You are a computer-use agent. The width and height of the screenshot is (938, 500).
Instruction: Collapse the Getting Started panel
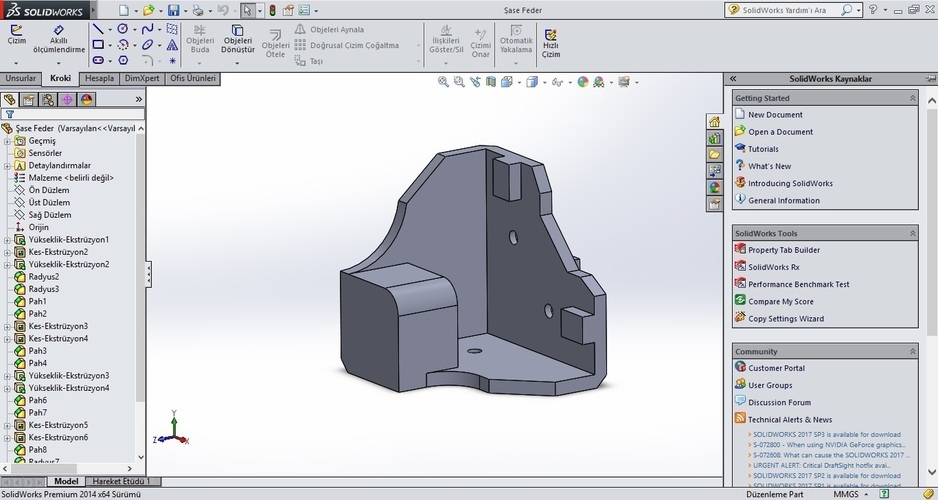tap(912, 98)
